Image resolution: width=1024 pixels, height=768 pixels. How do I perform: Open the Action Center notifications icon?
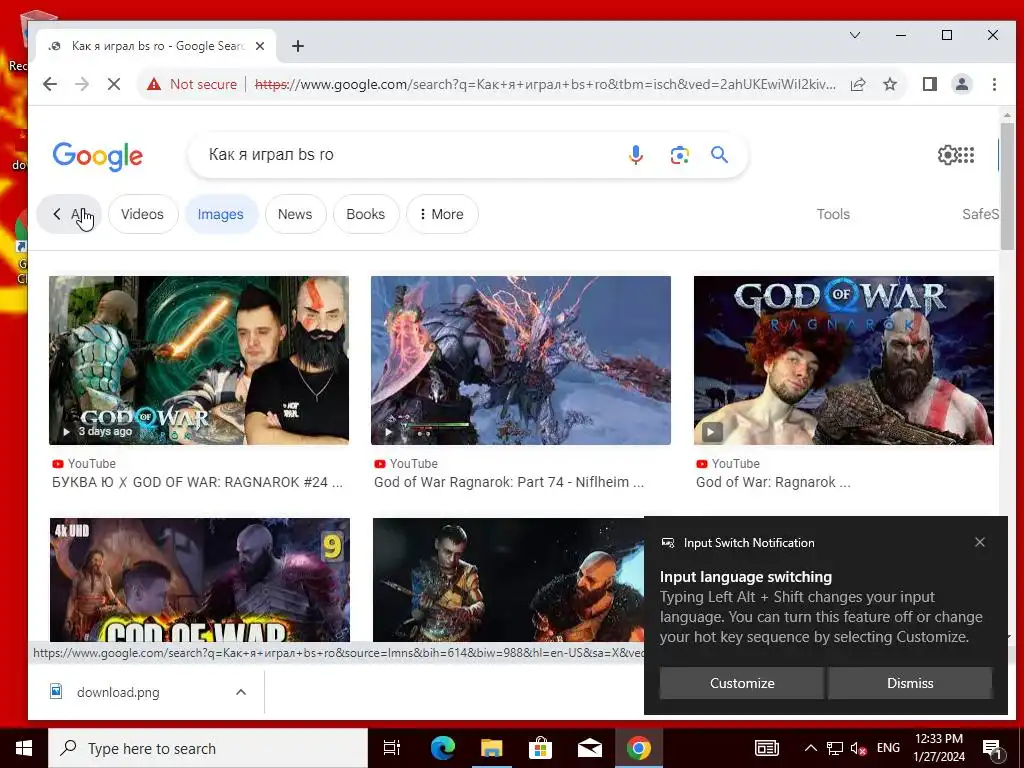(x=991, y=748)
